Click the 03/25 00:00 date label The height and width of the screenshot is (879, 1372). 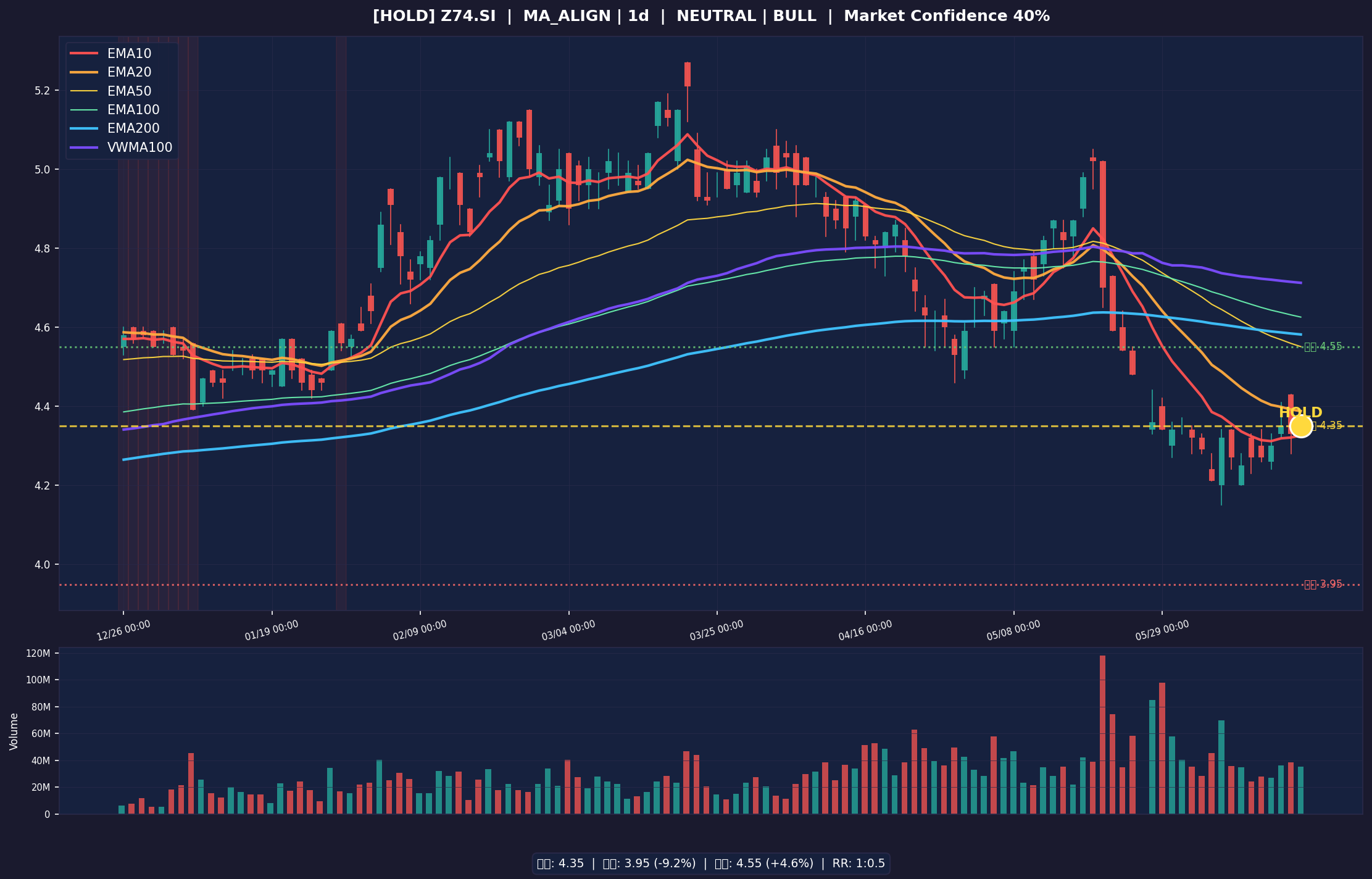717,631
